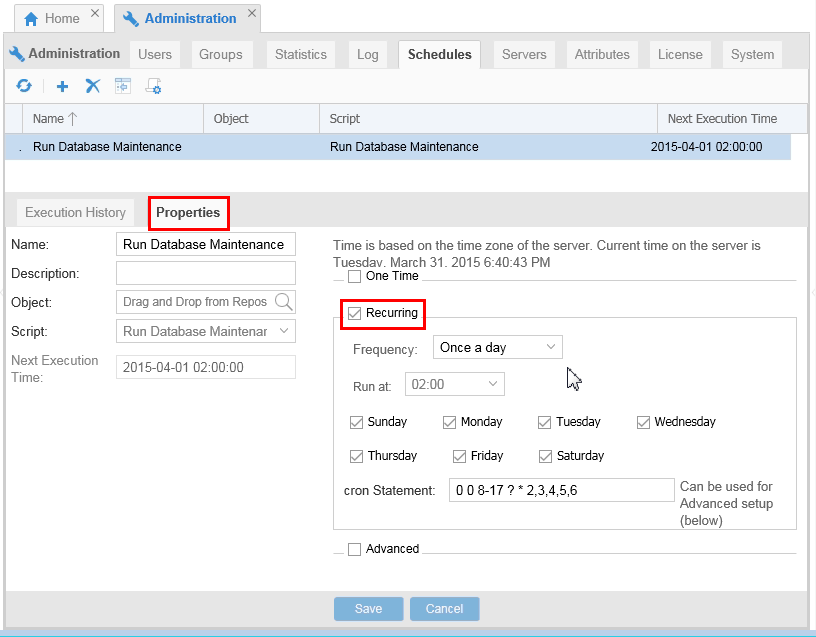Select the Schedules tab
816x637 pixels.
click(440, 55)
